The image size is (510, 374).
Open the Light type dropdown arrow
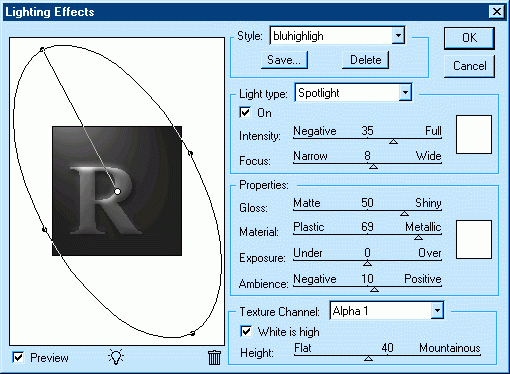pos(405,93)
